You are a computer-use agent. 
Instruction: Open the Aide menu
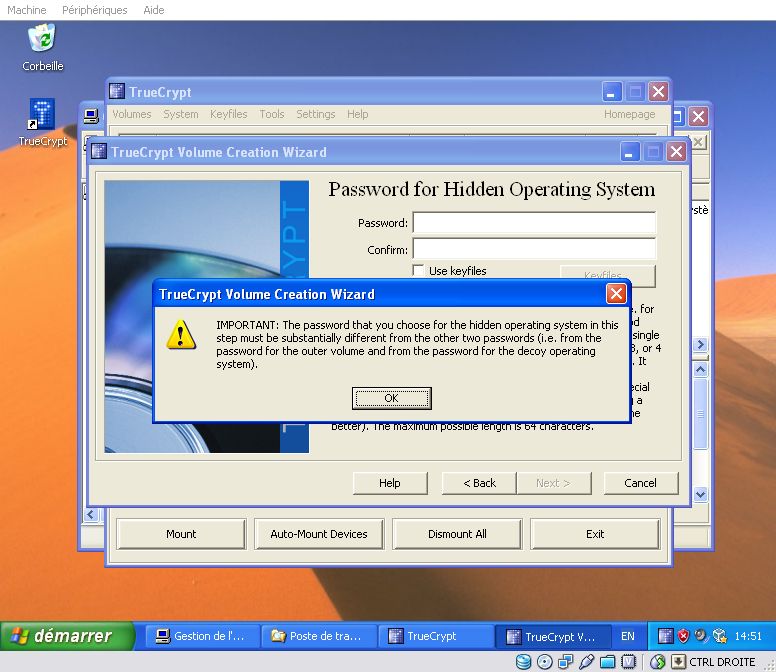[153, 10]
